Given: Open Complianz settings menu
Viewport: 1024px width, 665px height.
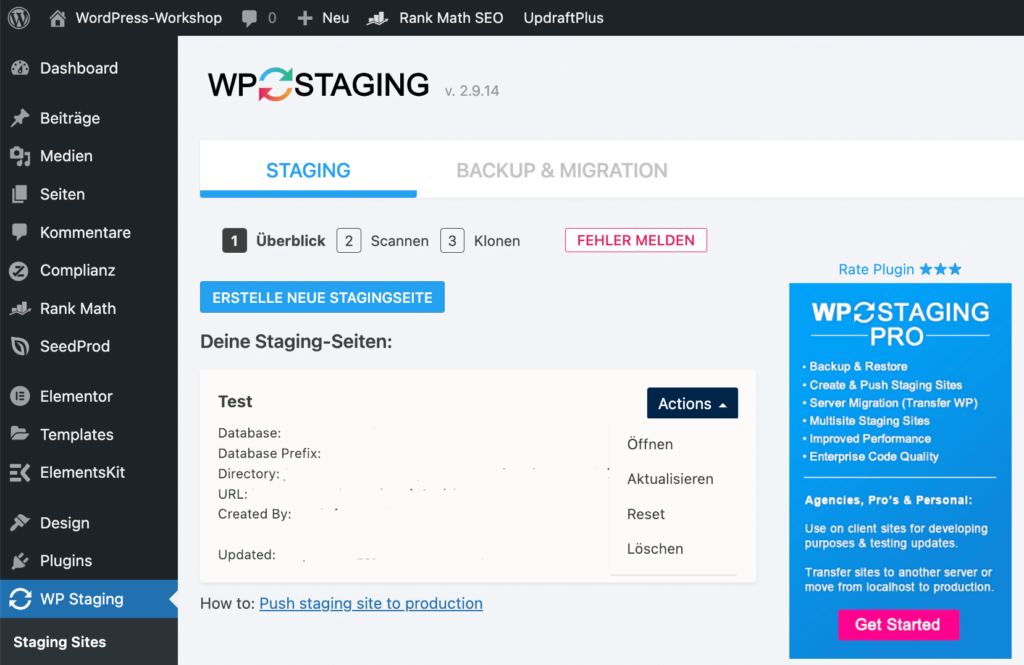Looking at the screenshot, I should point(77,270).
